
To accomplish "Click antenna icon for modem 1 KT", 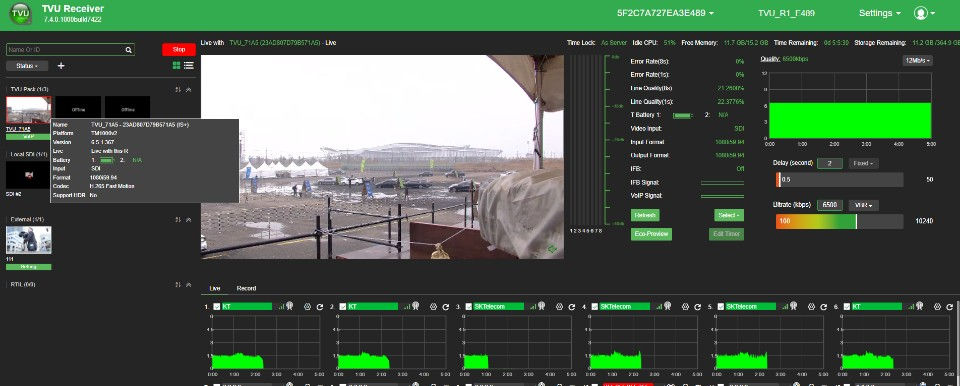I will [x=289, y=306].
